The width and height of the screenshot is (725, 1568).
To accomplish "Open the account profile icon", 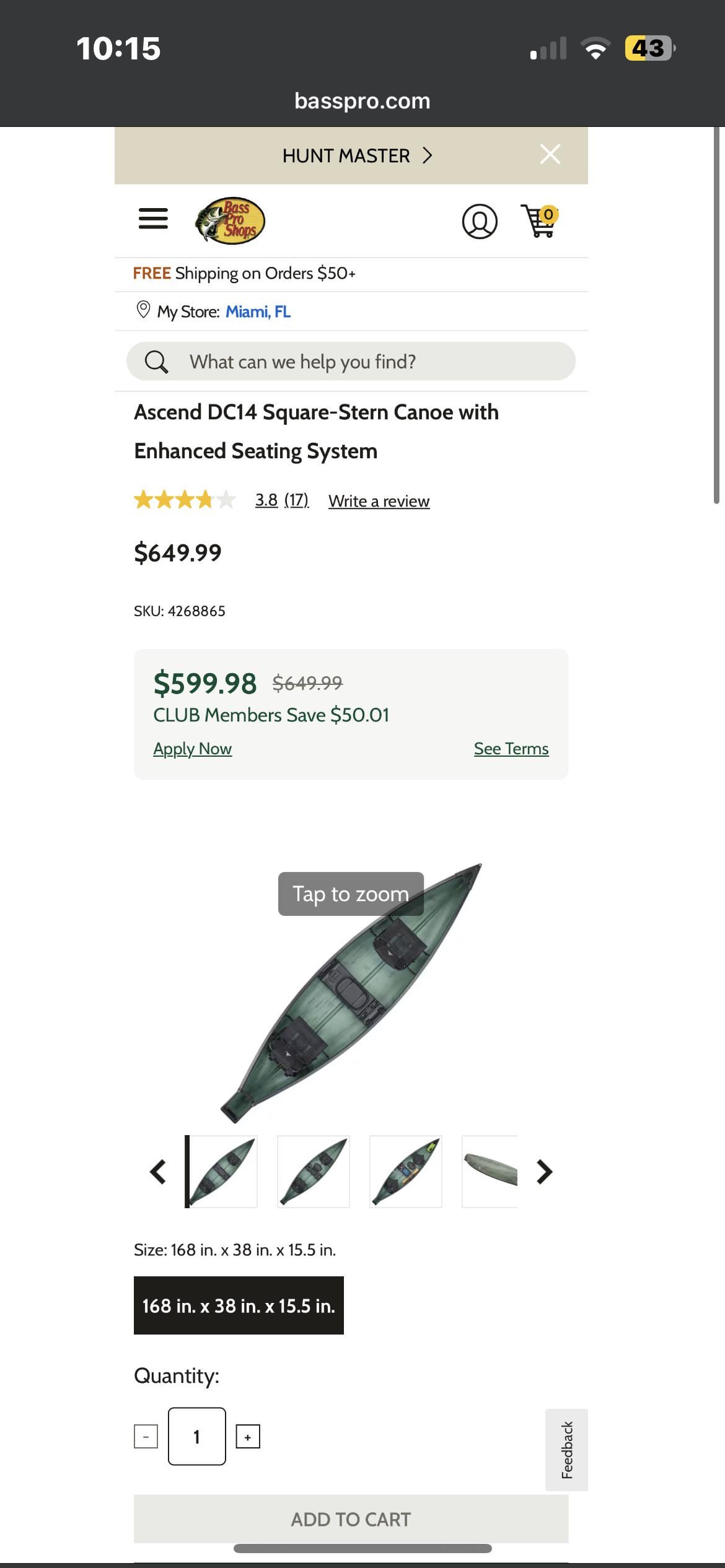I will click(x=480, y=221).
